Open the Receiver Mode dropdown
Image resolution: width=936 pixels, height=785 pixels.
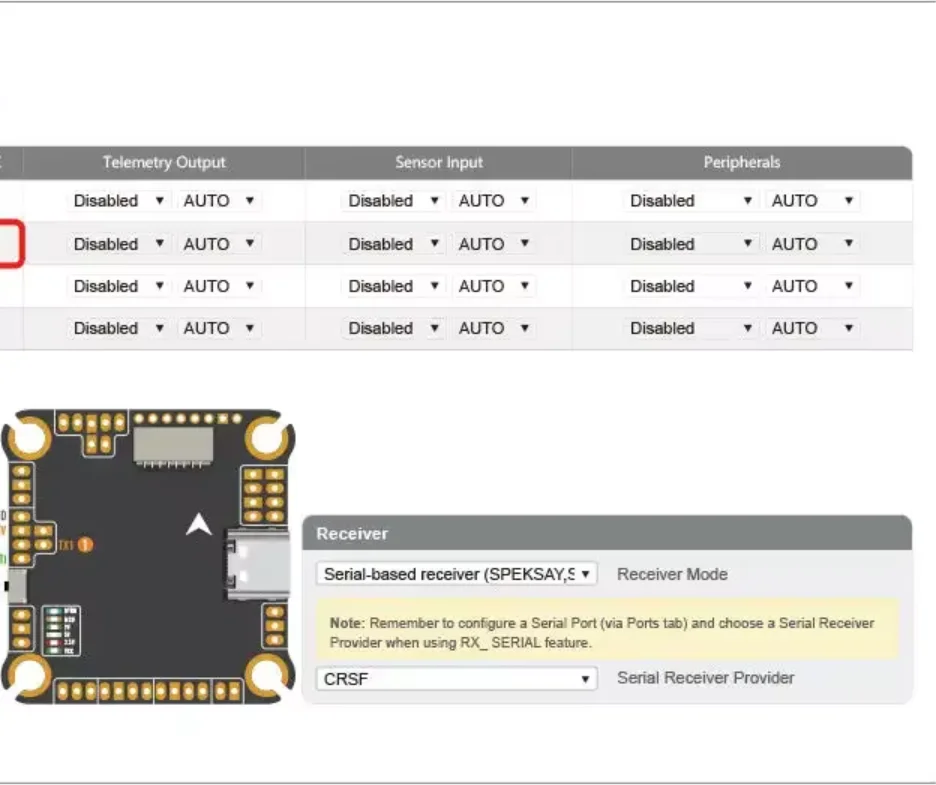click(457, 574)
